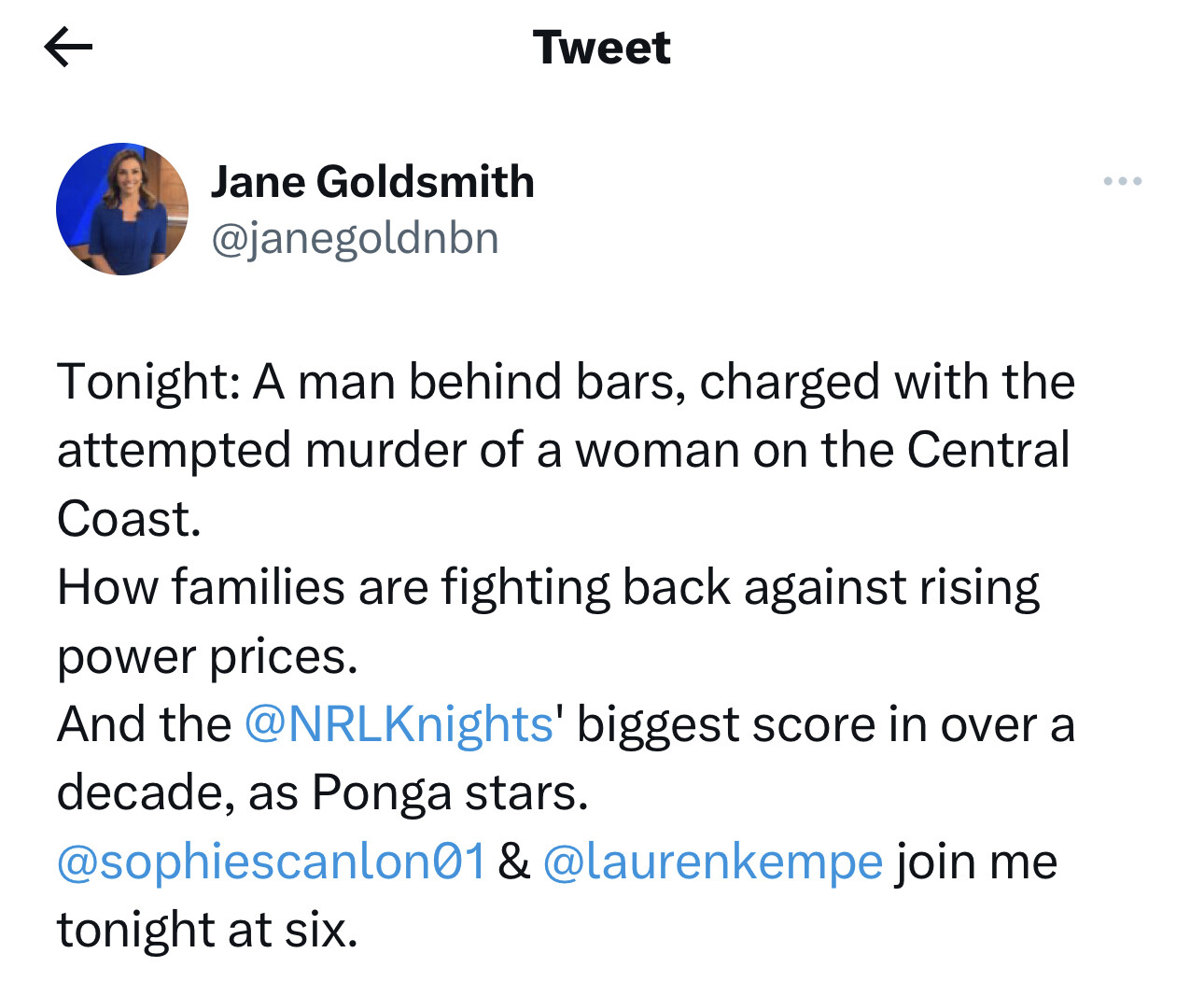
Task: Click Jane Goldsmith's profile picture
Action: [x=122, y=209]
